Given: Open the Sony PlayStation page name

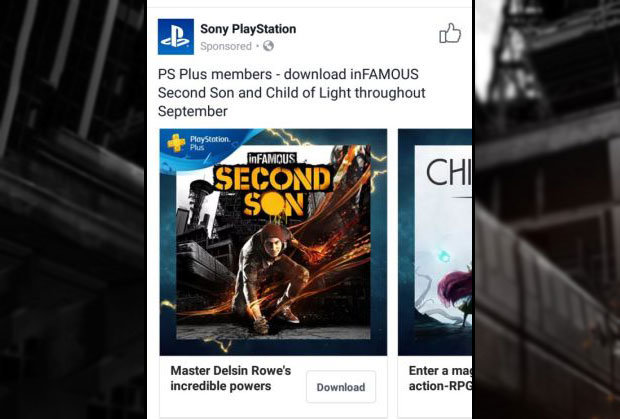Looking at the screenshot, I should pos(248,29).
